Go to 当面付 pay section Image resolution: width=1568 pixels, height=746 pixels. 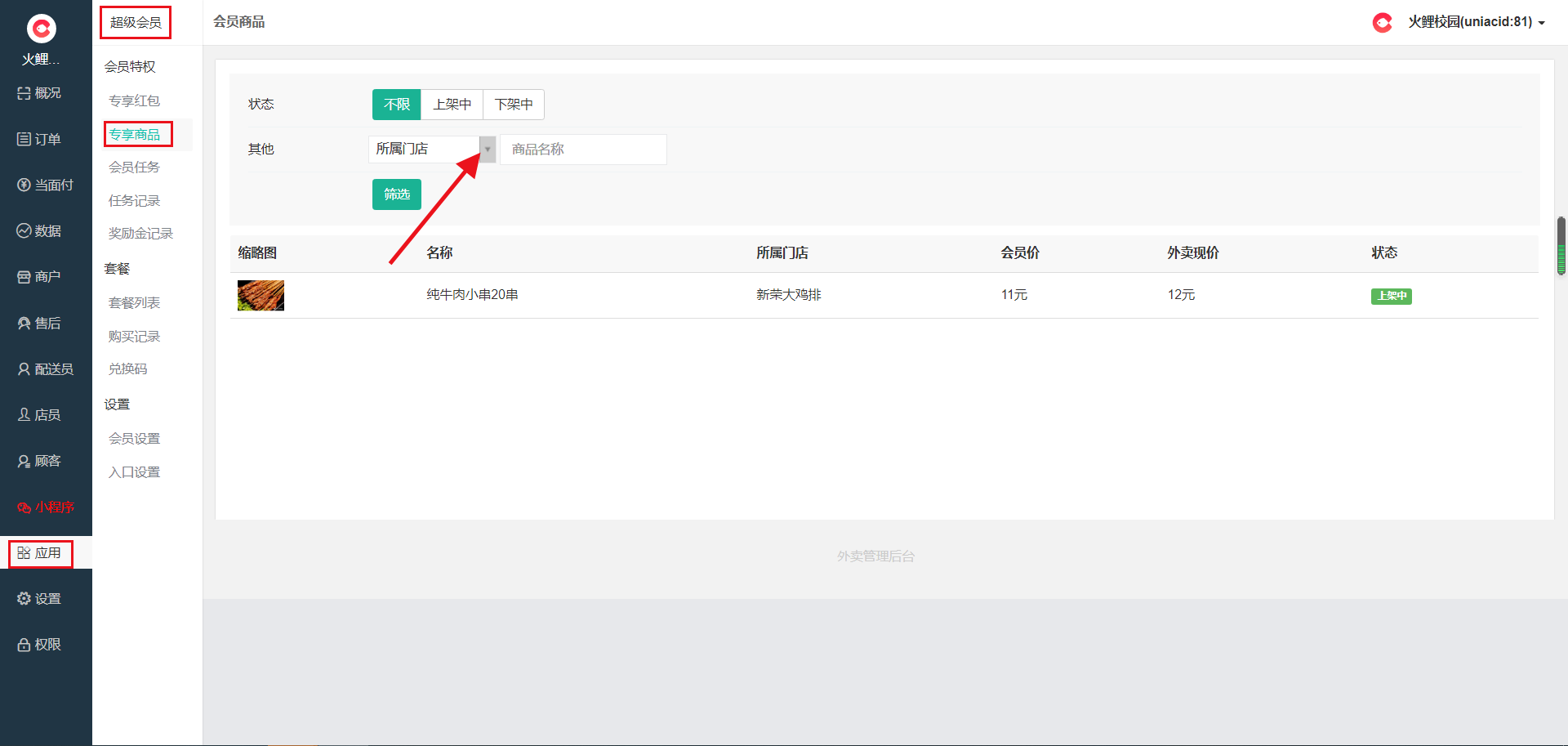[x=45, y=185]
